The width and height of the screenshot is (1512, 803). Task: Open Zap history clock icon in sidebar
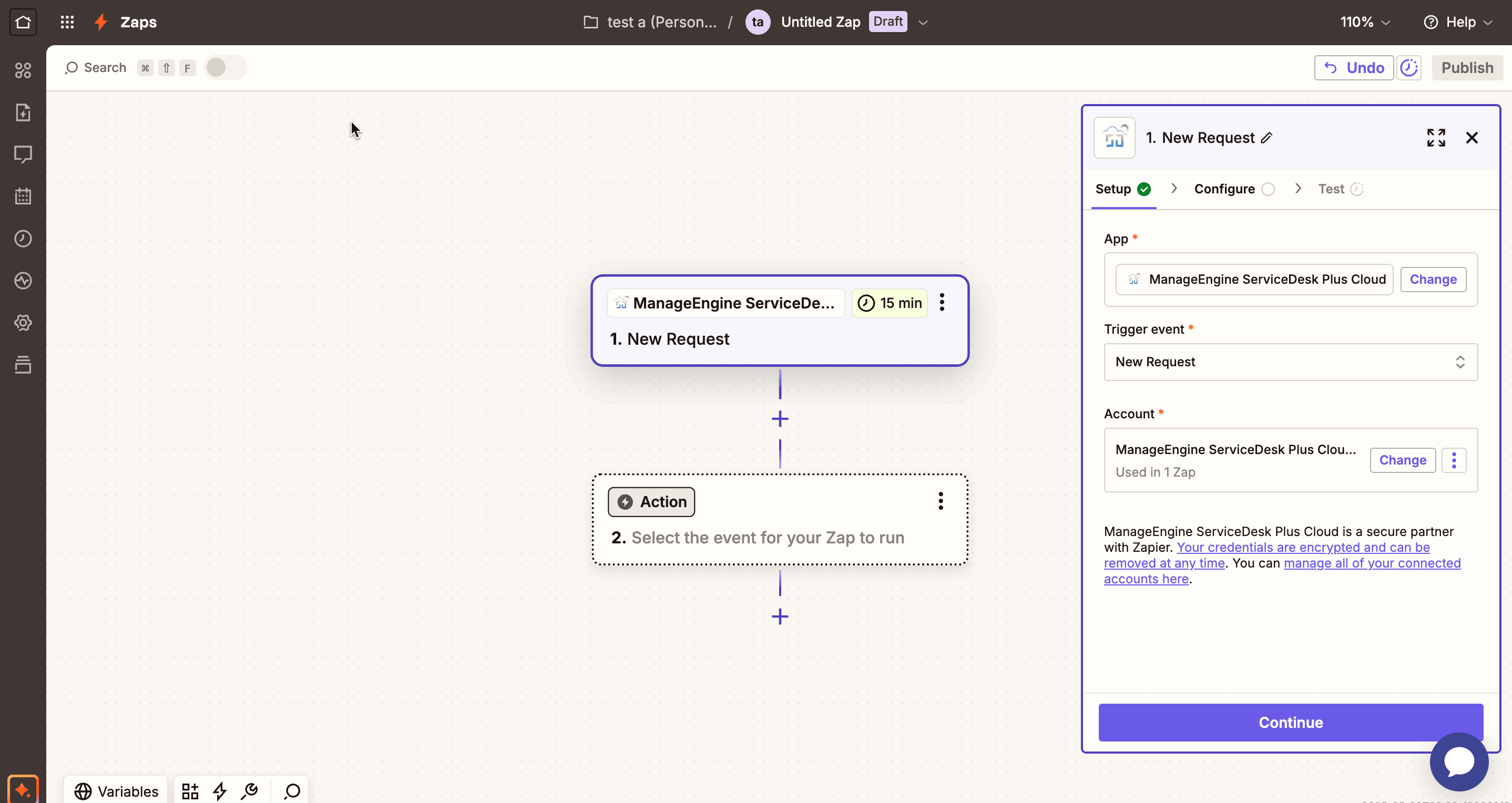23,239
